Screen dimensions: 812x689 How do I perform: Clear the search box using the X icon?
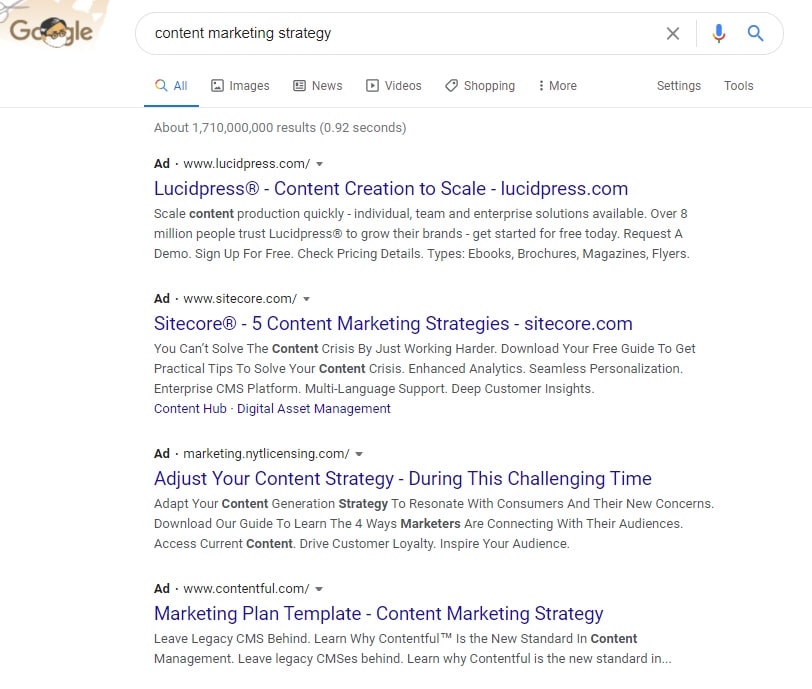coord(673,33)
